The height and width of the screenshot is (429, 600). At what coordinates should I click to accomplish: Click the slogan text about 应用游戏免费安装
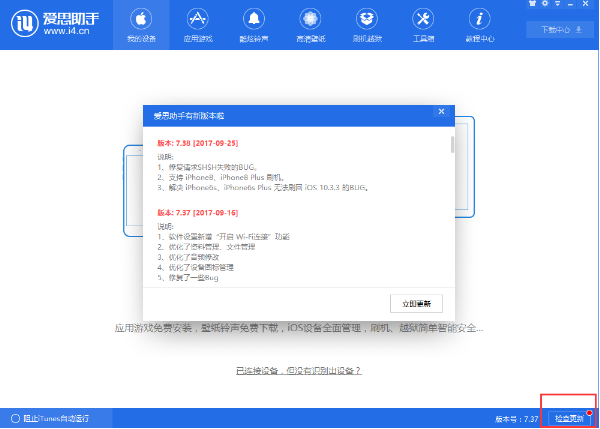[x=299, y=328]
